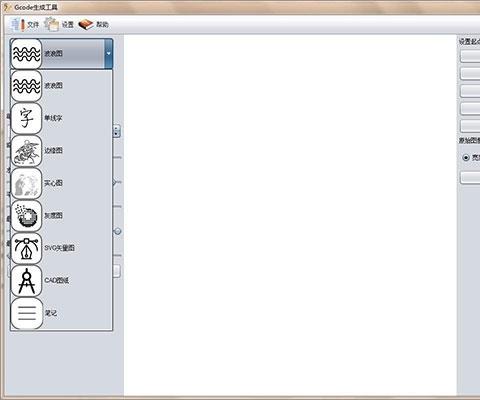The height and width of the screenshot is (400, 480).
Task: Select the 波浪图 wave option in dropdown list
Action: pos(62,86)
